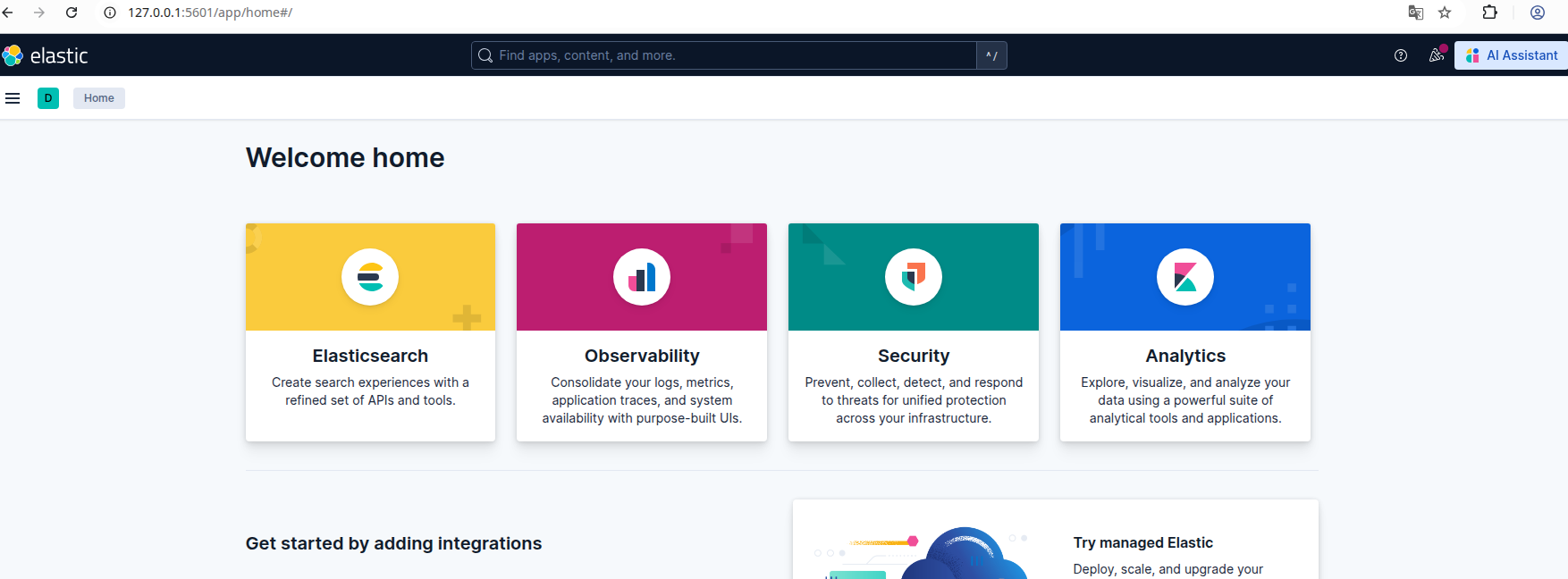Open the Elasticsearch card title

[x=370, y=356]
